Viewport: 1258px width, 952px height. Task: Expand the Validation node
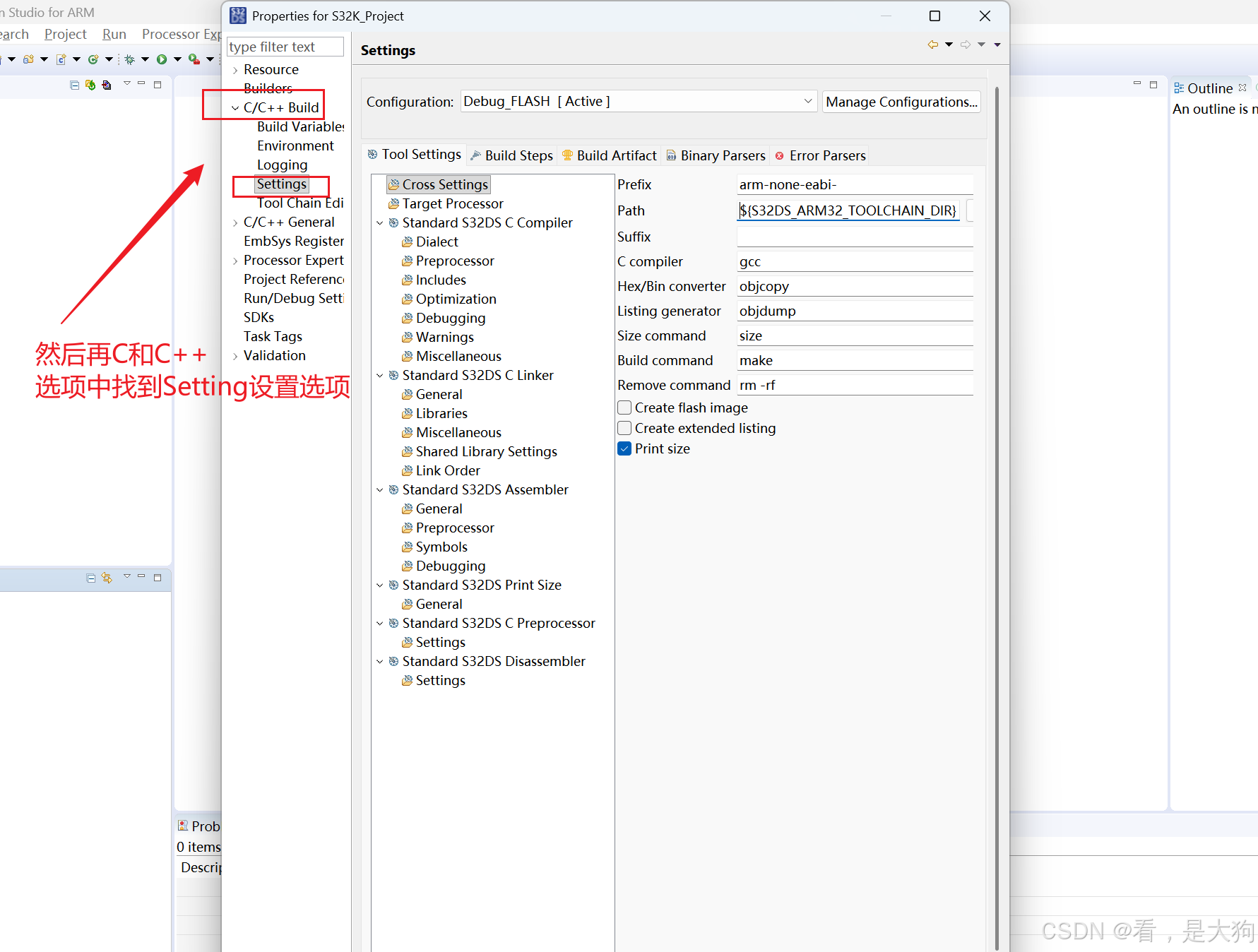235,356
